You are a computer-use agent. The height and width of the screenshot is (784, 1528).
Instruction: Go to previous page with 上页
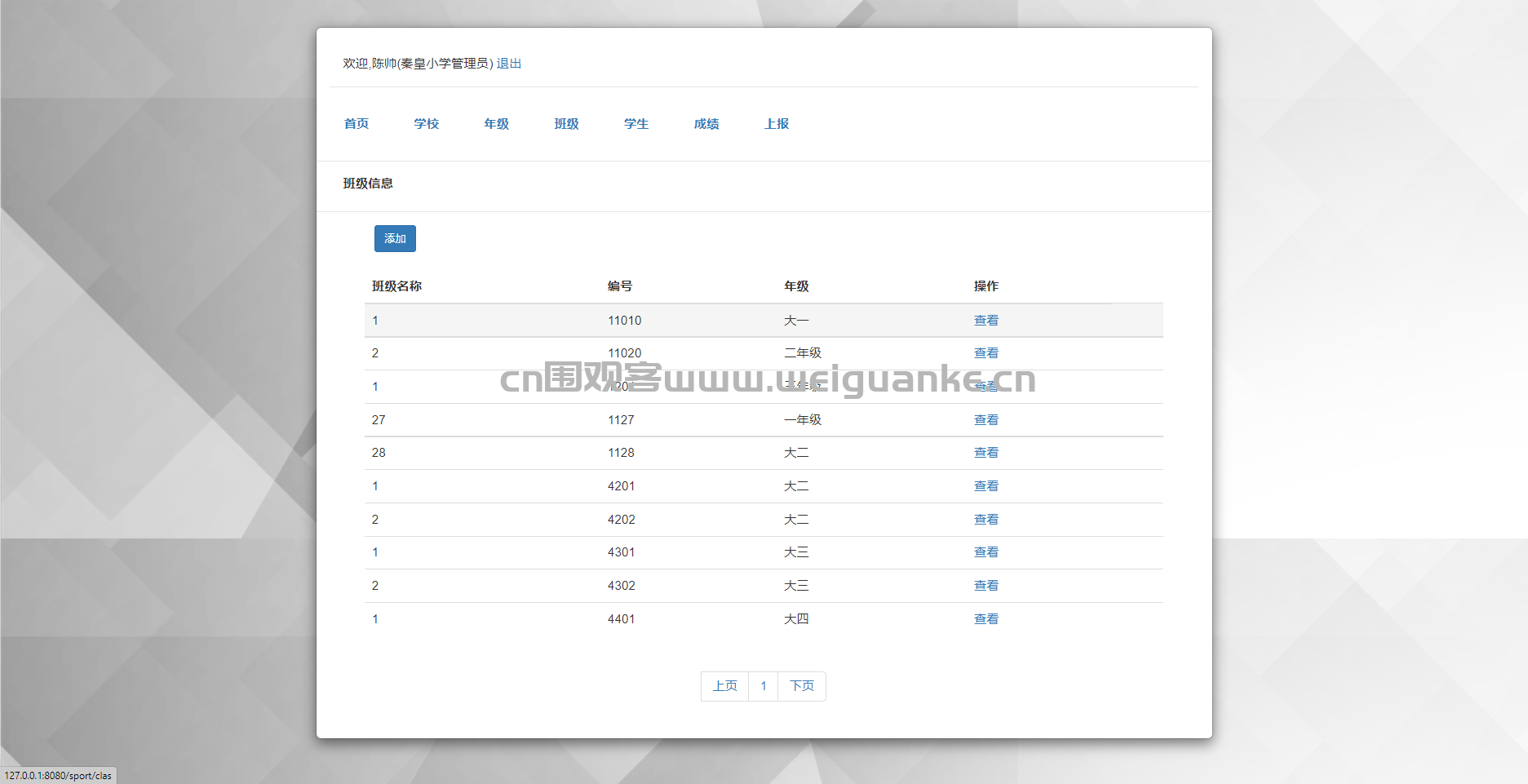(x=724, y=686)
